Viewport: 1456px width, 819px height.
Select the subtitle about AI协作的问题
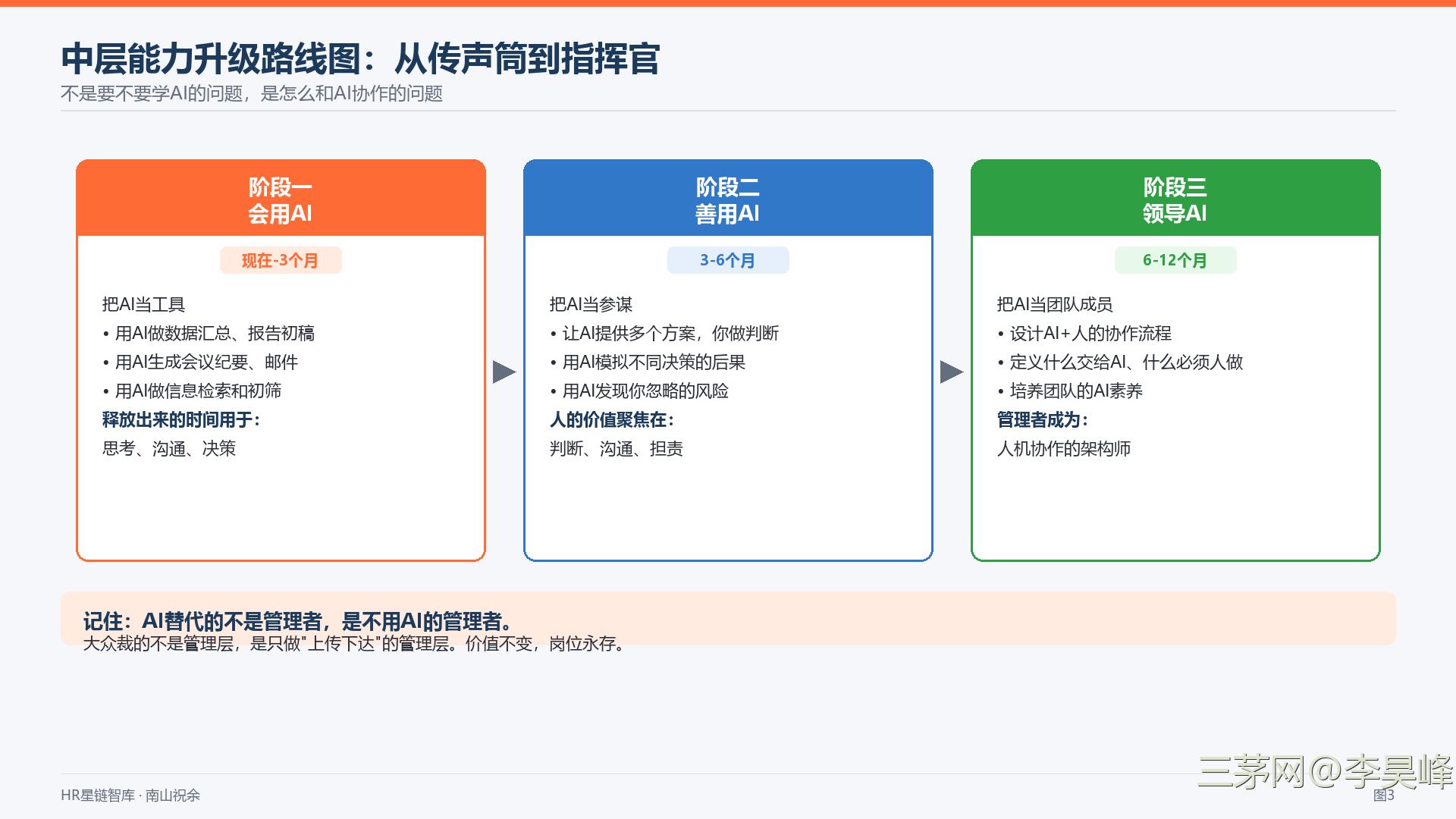click(252, 93)
